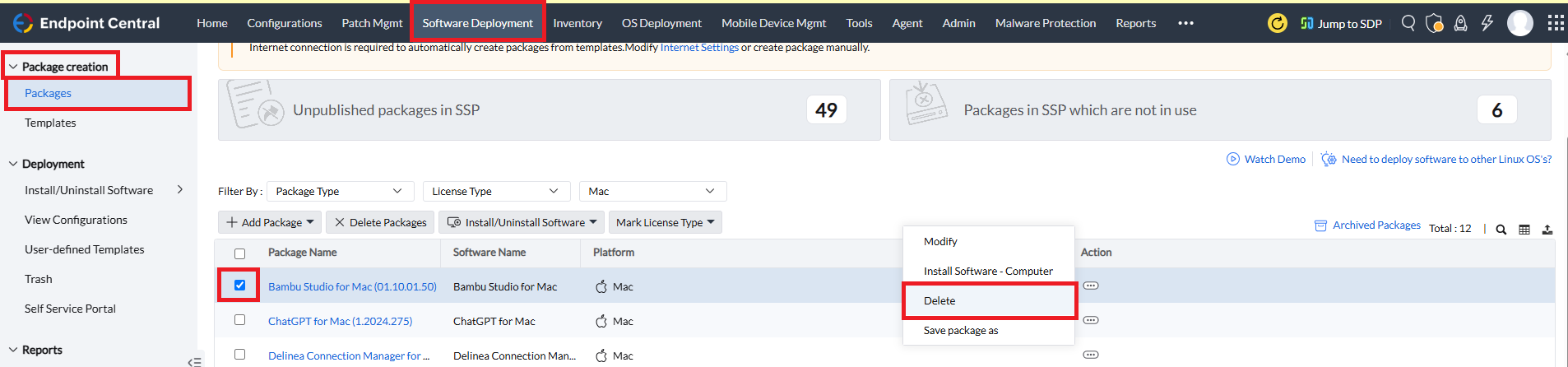Check the ChatGPT for Mac row checkbox
The height and width of the screenshot is (367, 1568).
(239, 320)
